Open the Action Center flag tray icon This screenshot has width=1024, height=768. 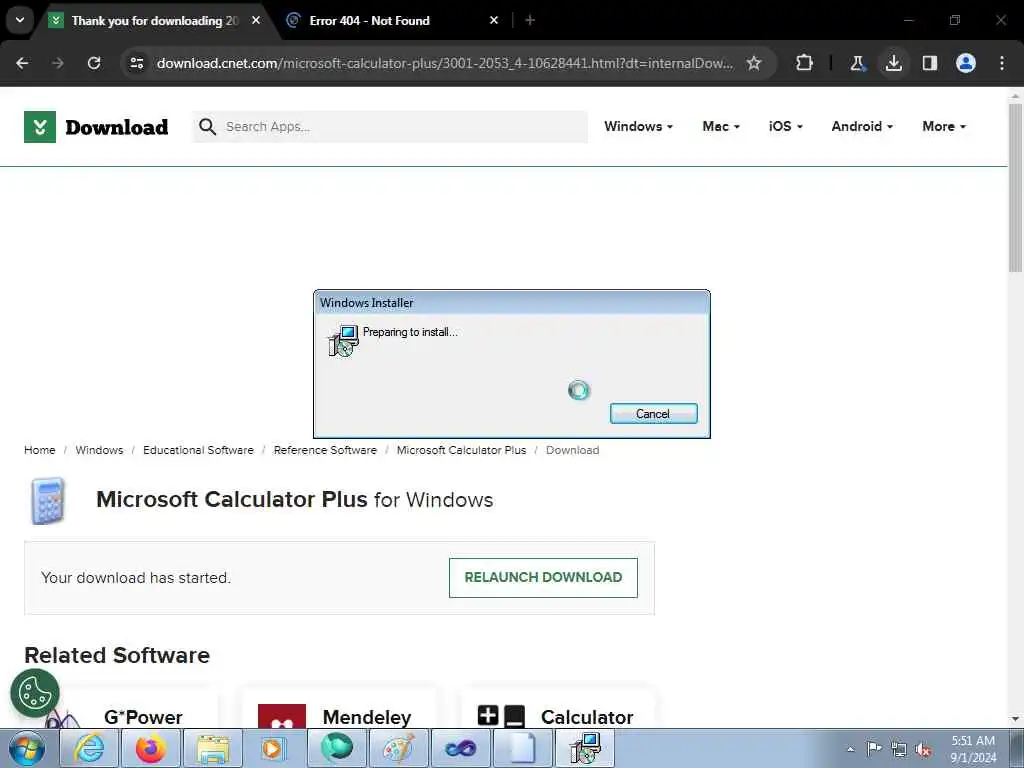click(874, 749)
